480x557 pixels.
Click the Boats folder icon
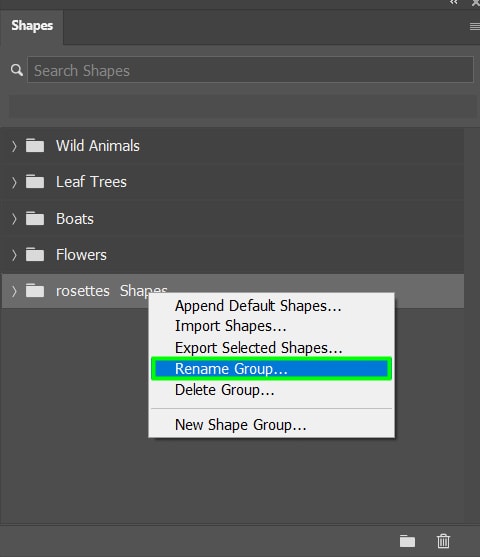coord(35,218)
